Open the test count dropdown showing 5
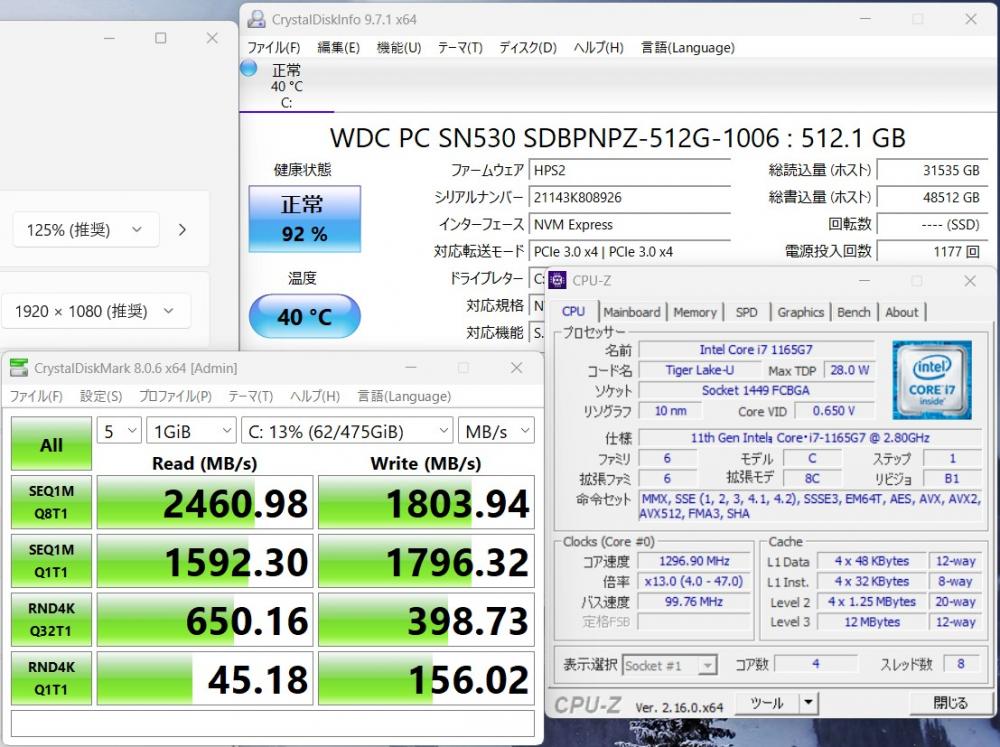The height and width of the screenshot is (747, 1000). (119, 431)
